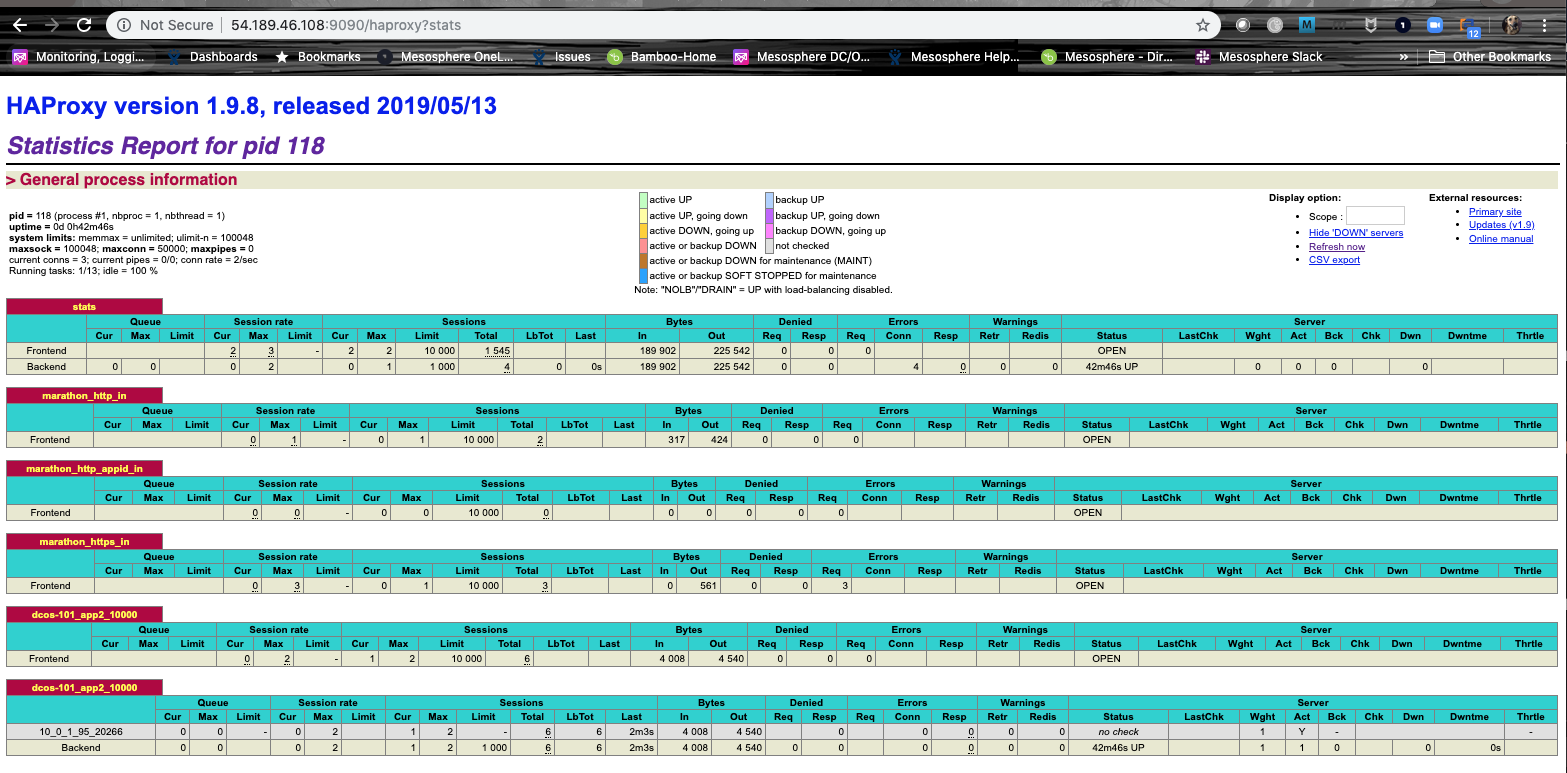Click the marathon_http_appid_in proxy header
The image size is (1567, 773).
coord(84,469)
